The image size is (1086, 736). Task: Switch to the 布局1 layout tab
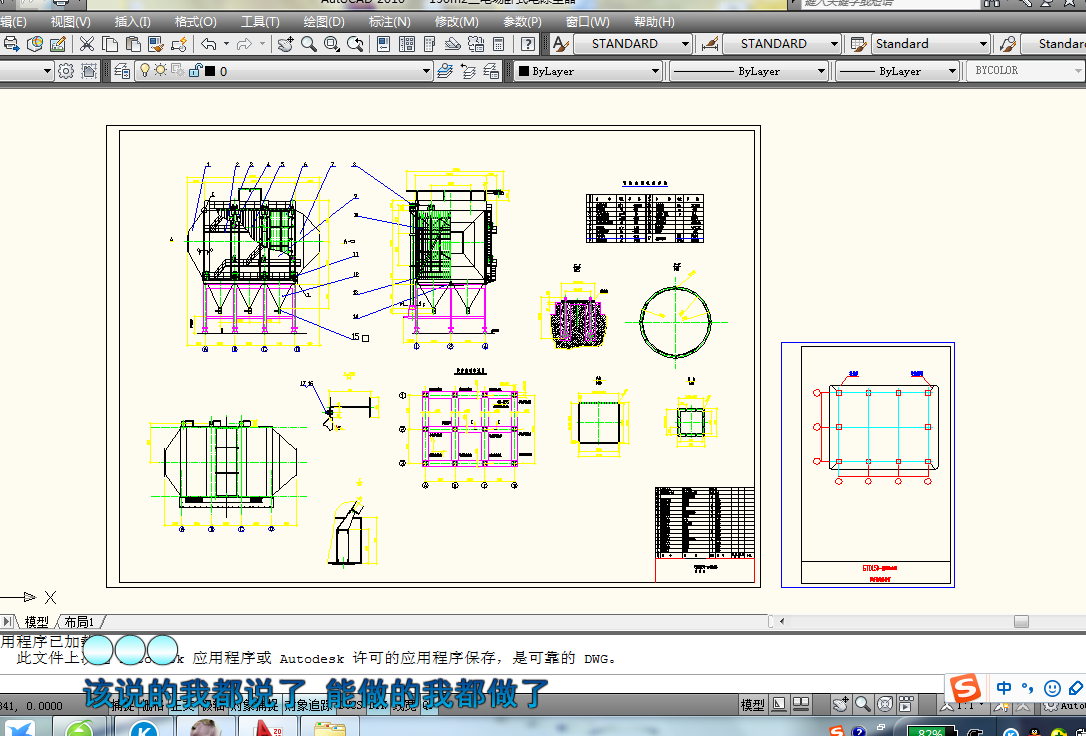pos(79,622)
